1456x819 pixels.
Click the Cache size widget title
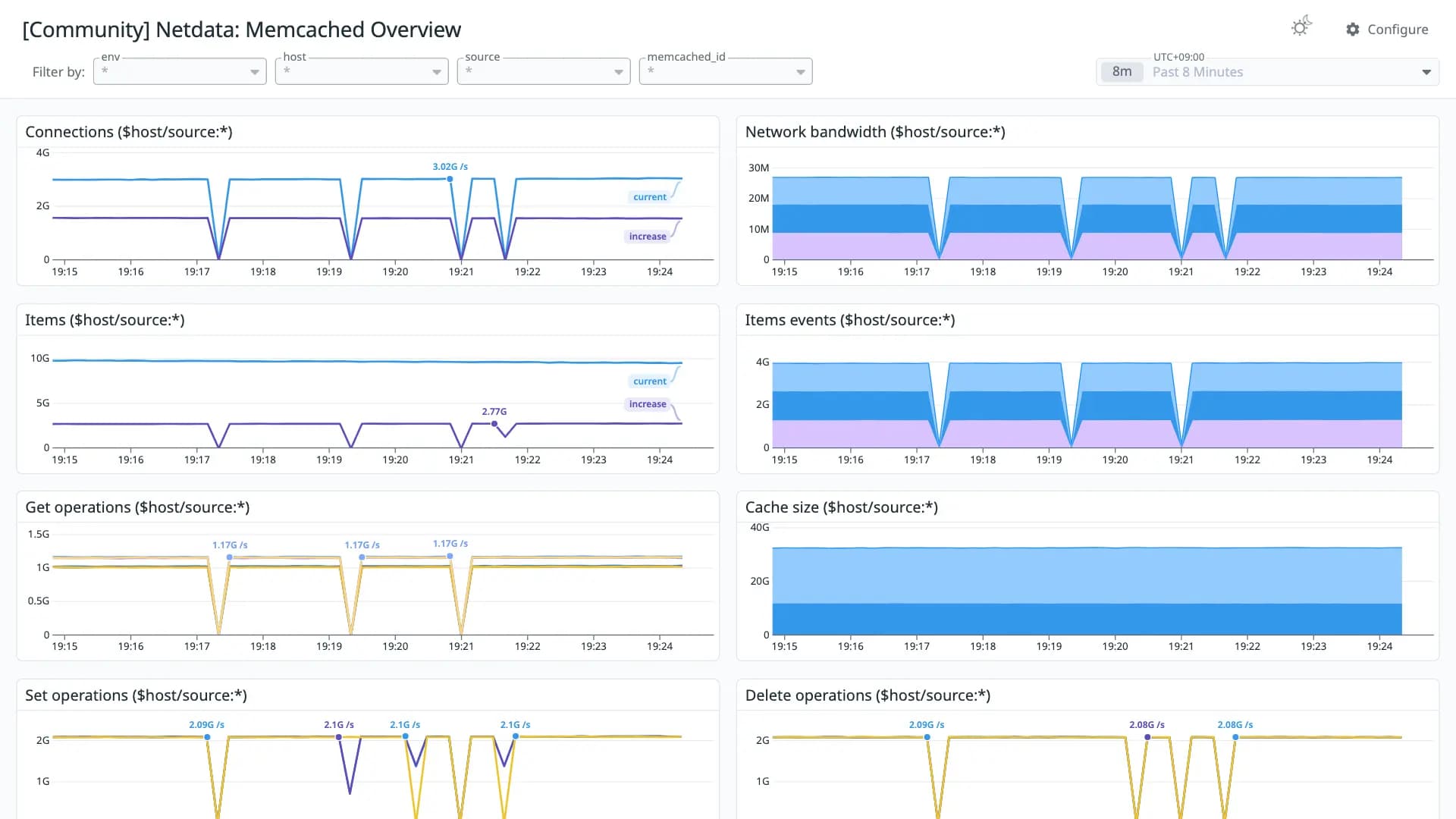842,507
